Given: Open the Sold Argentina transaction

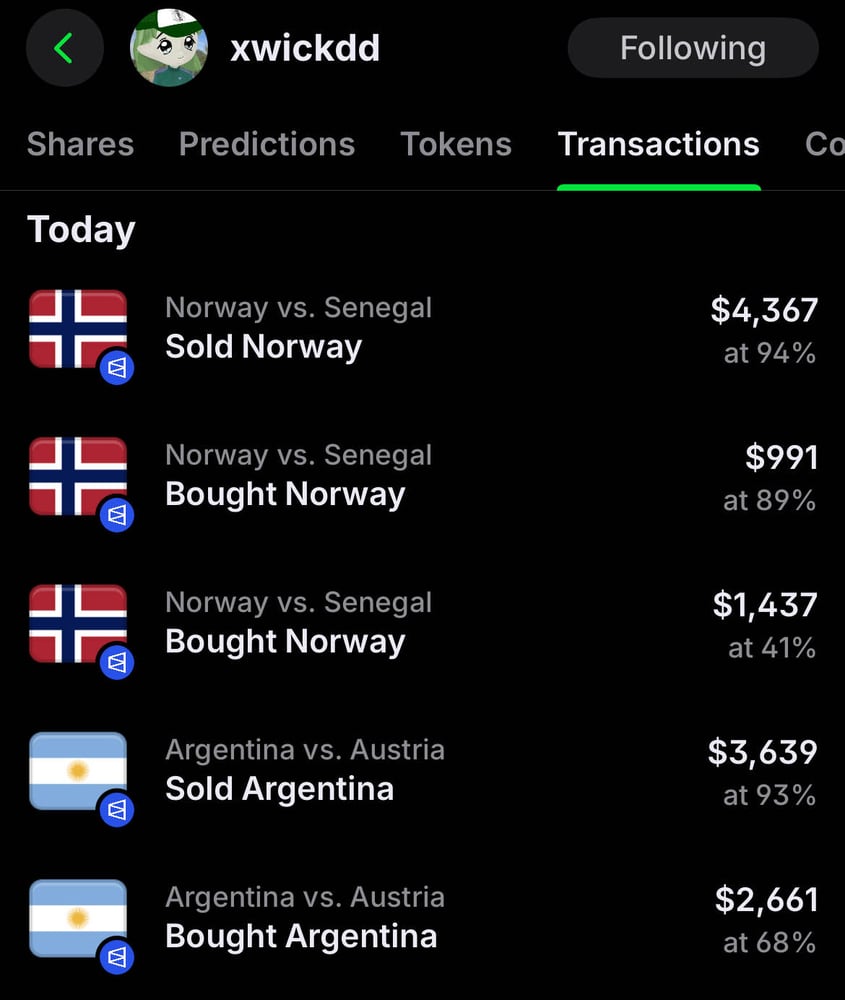Looking at the screenshot, I should point(422,772).
